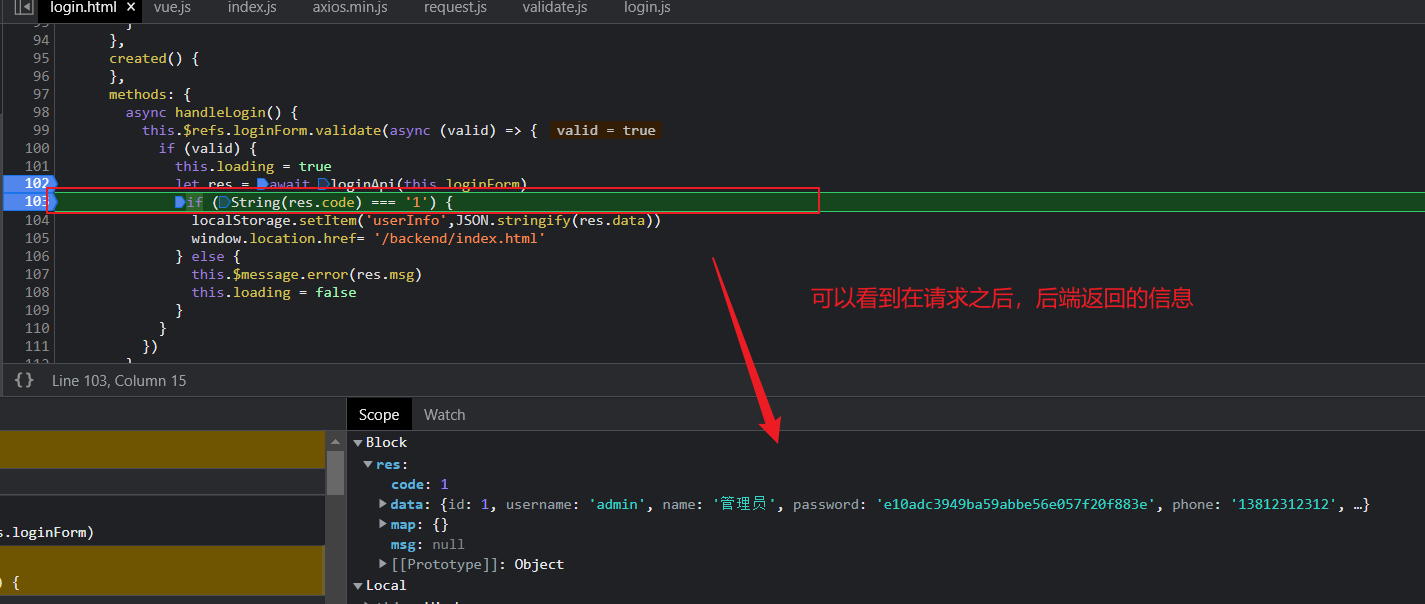Viewport: 1425px width, 604px height.
Task: Open the request.js tab
Action: click(x=455, y=8)
